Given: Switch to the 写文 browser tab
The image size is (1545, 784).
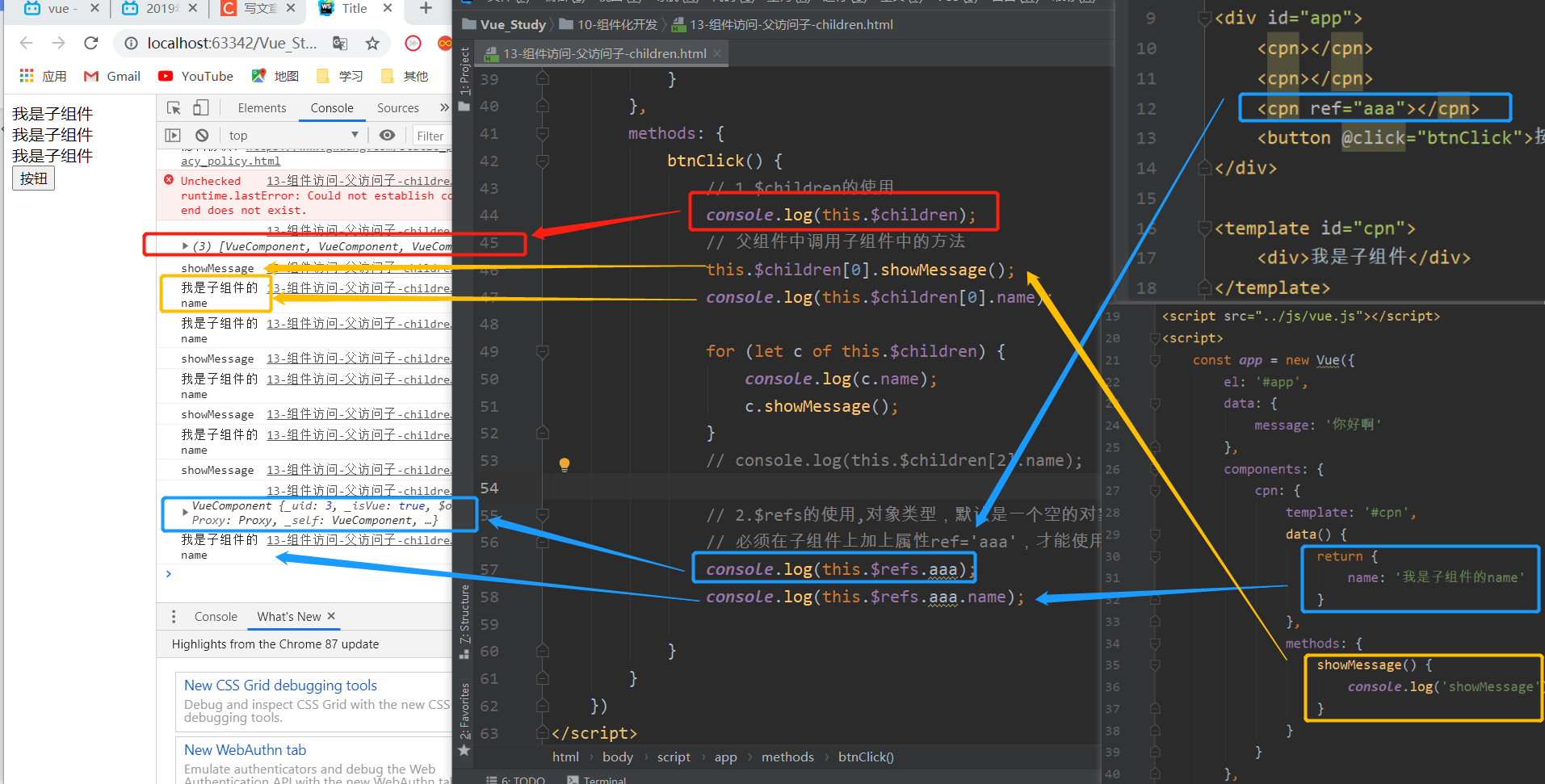Looking at the screenshot, I should pyautogui.click(x=260, y=9).
